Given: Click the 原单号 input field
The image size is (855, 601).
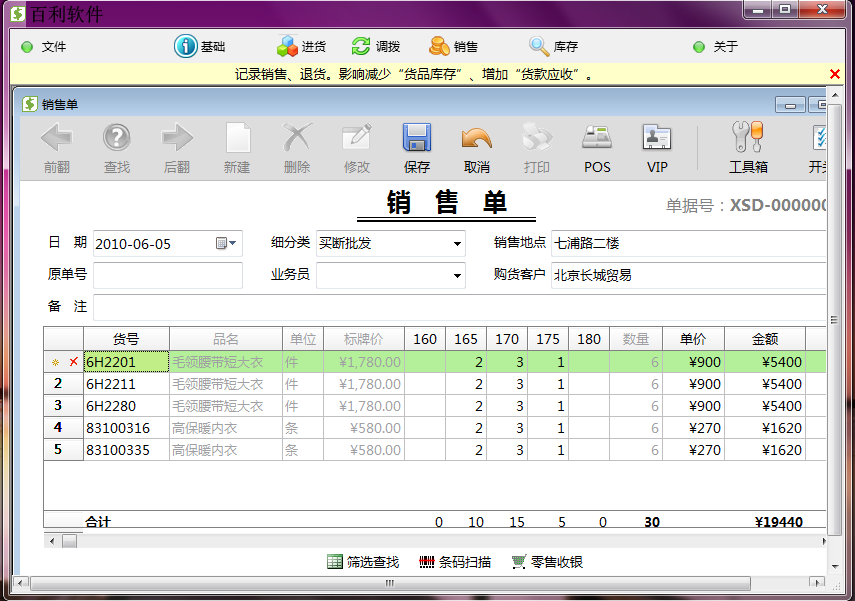Looking at the screenshot, I should [x=168, y=275].
